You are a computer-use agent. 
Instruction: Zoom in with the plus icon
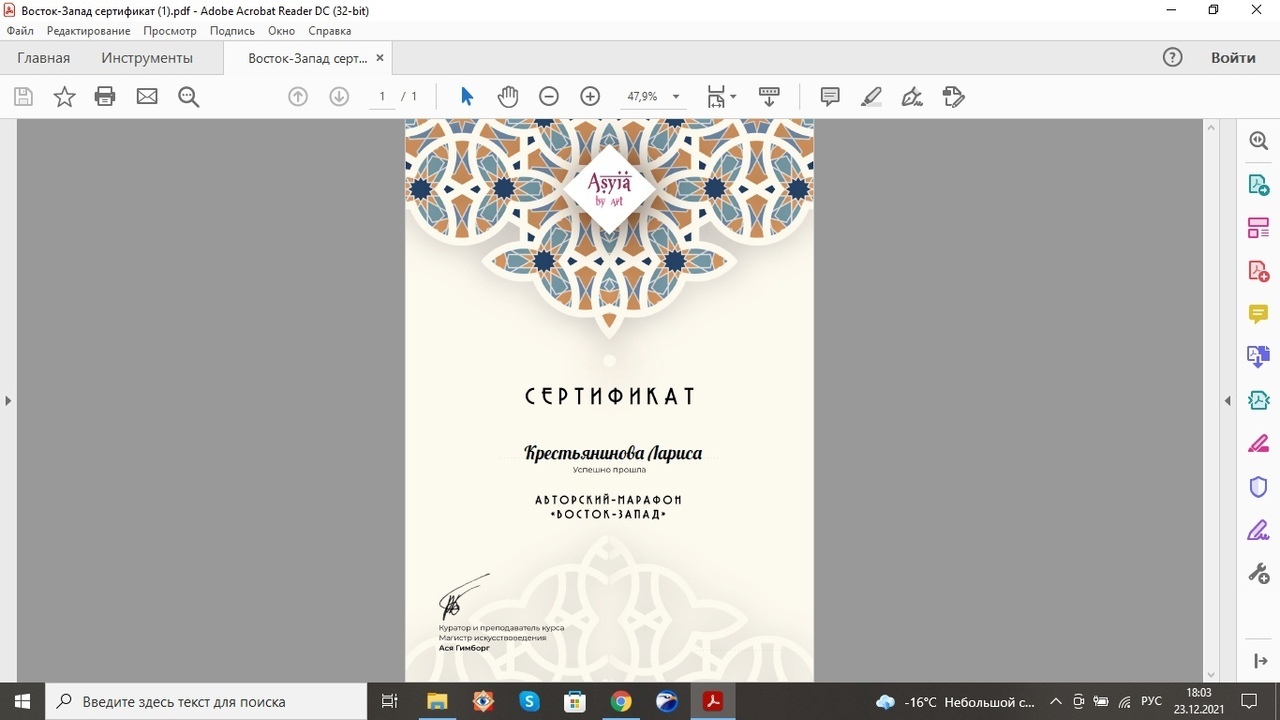click(x=590, y=97)
